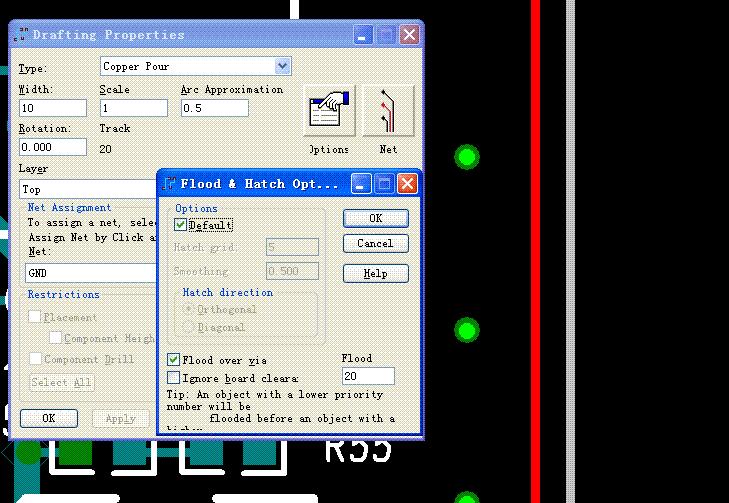Toggle the Default checkbox in Options
The height and width of the screenshot is (503, 729).
180,225
